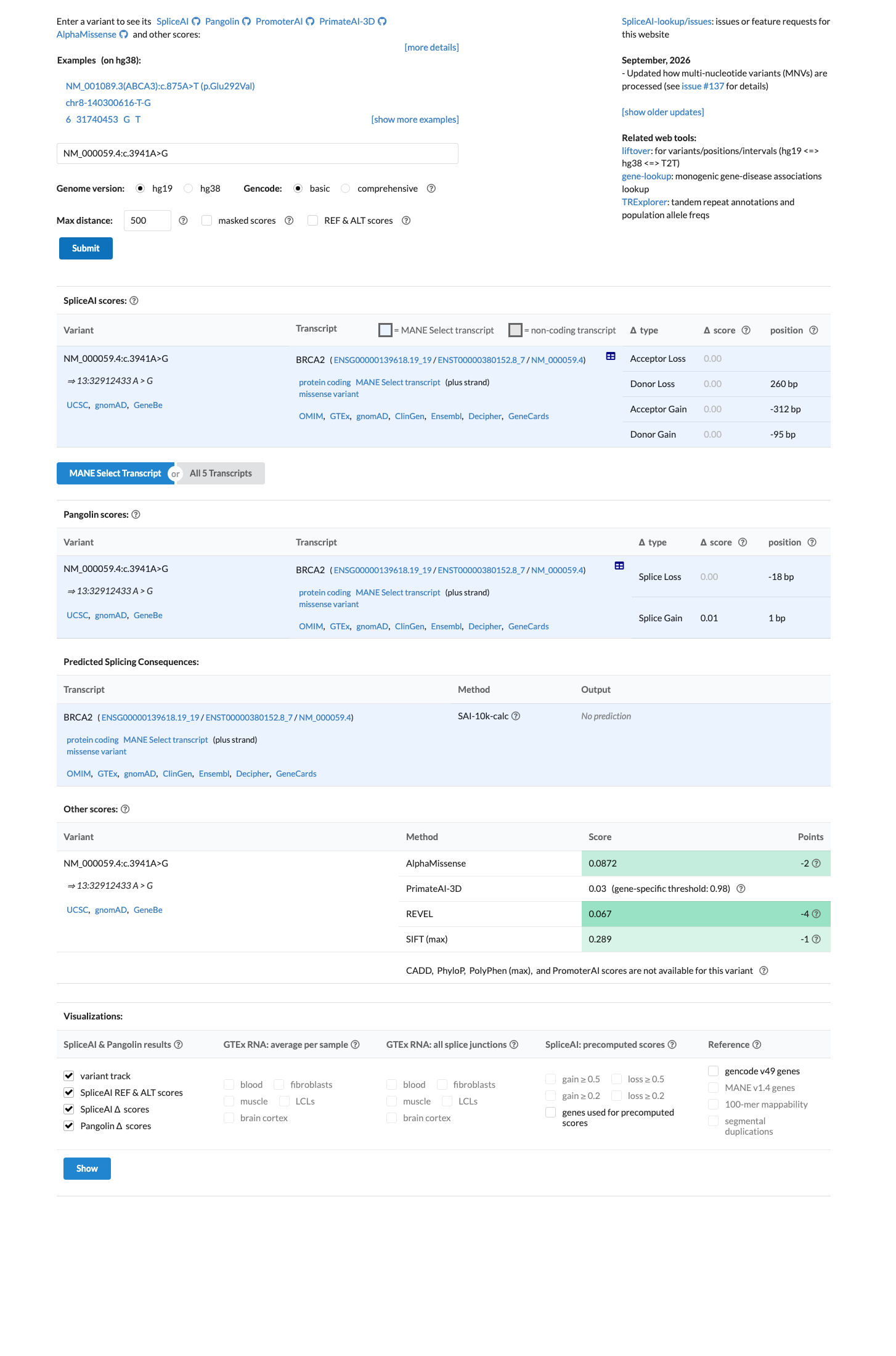The image size is (896, 1356).
Task: Click the Pangolin transcript table icon
Action: pyautogui.click(x=619, y=566)
